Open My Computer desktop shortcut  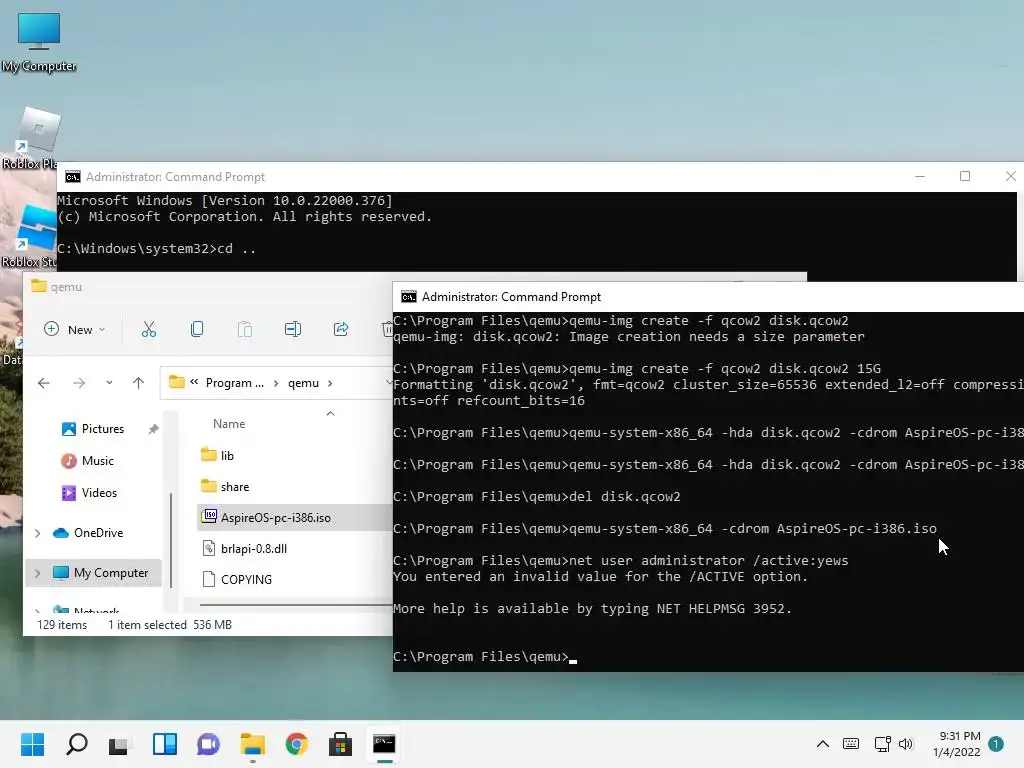(x=39, y=43)
